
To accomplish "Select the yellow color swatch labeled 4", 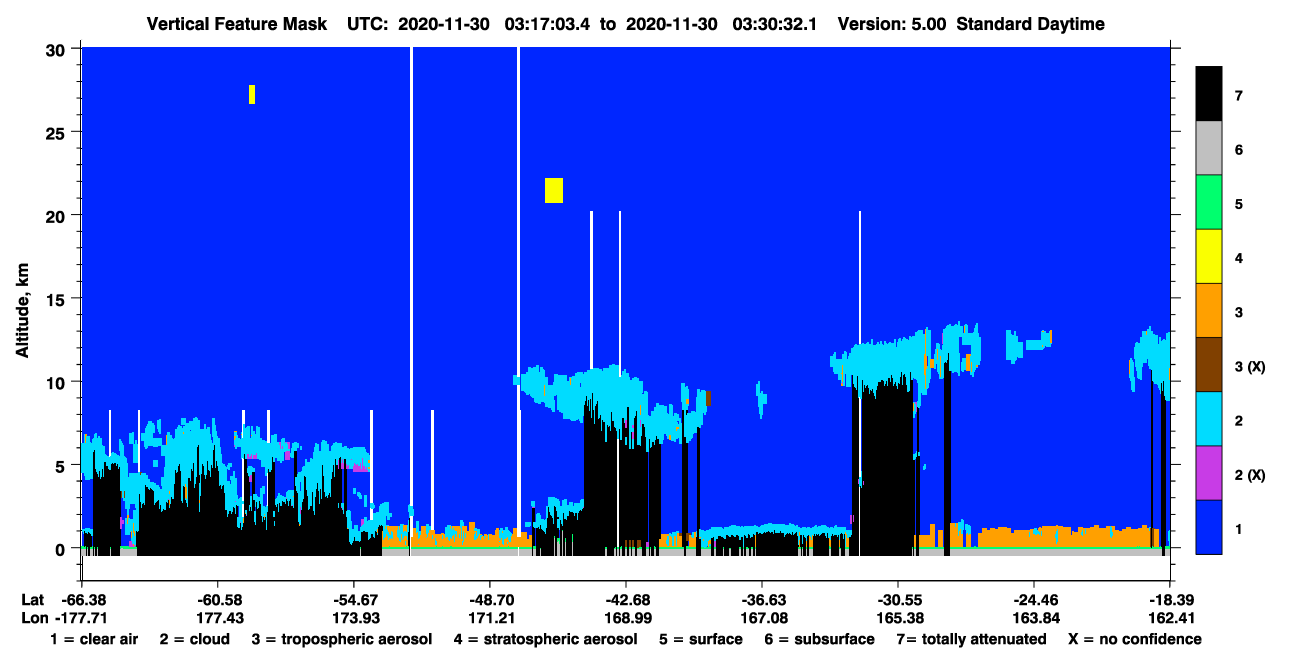I will pos(1209,257).
